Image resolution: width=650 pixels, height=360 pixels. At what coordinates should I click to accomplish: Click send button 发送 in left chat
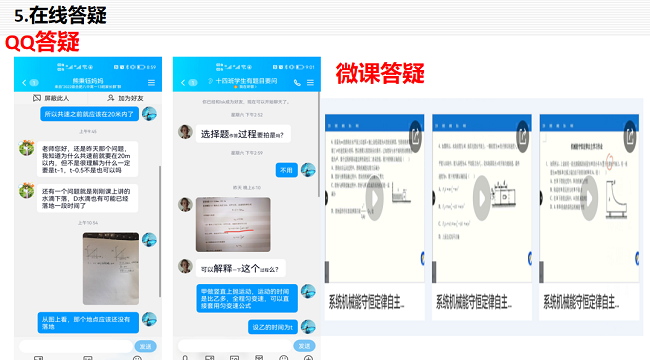tap(146, 346)
